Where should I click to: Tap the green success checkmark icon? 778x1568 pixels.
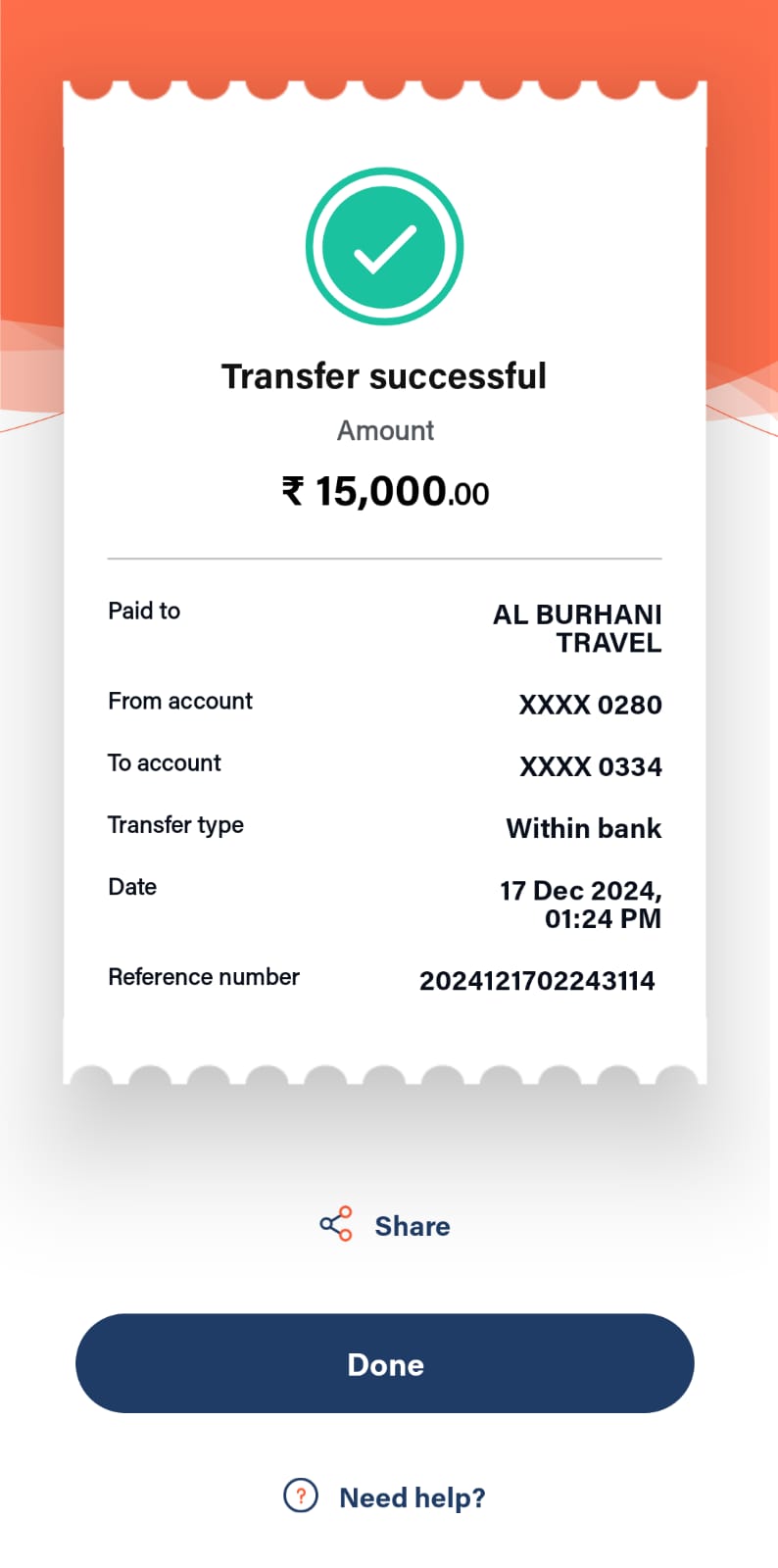384,246
